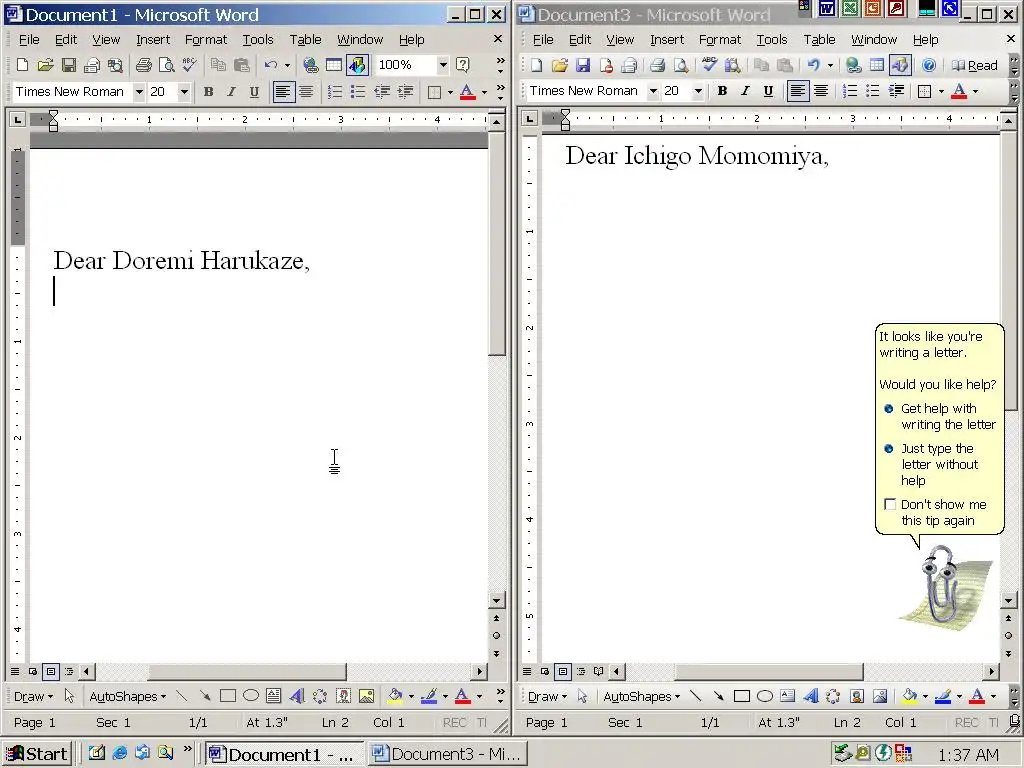The width and height of the screenshot is (1024, 768).
Task: Click Help question mark icon in Document3
Action: pyautogui.click(x=929, y=65)
